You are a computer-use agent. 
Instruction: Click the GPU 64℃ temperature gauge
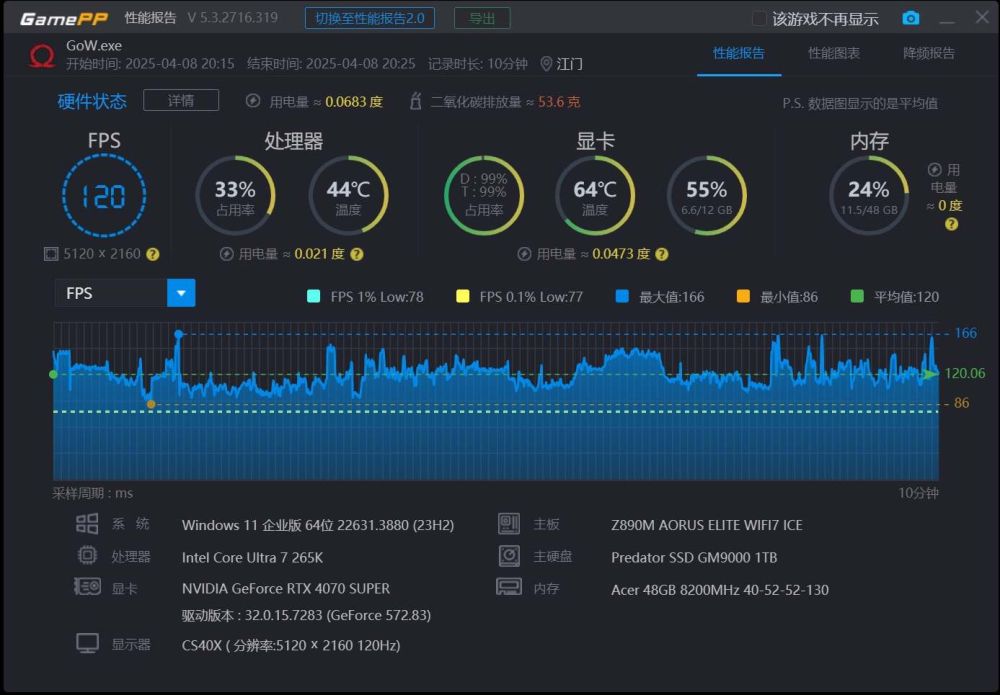[x=595, y=195]
